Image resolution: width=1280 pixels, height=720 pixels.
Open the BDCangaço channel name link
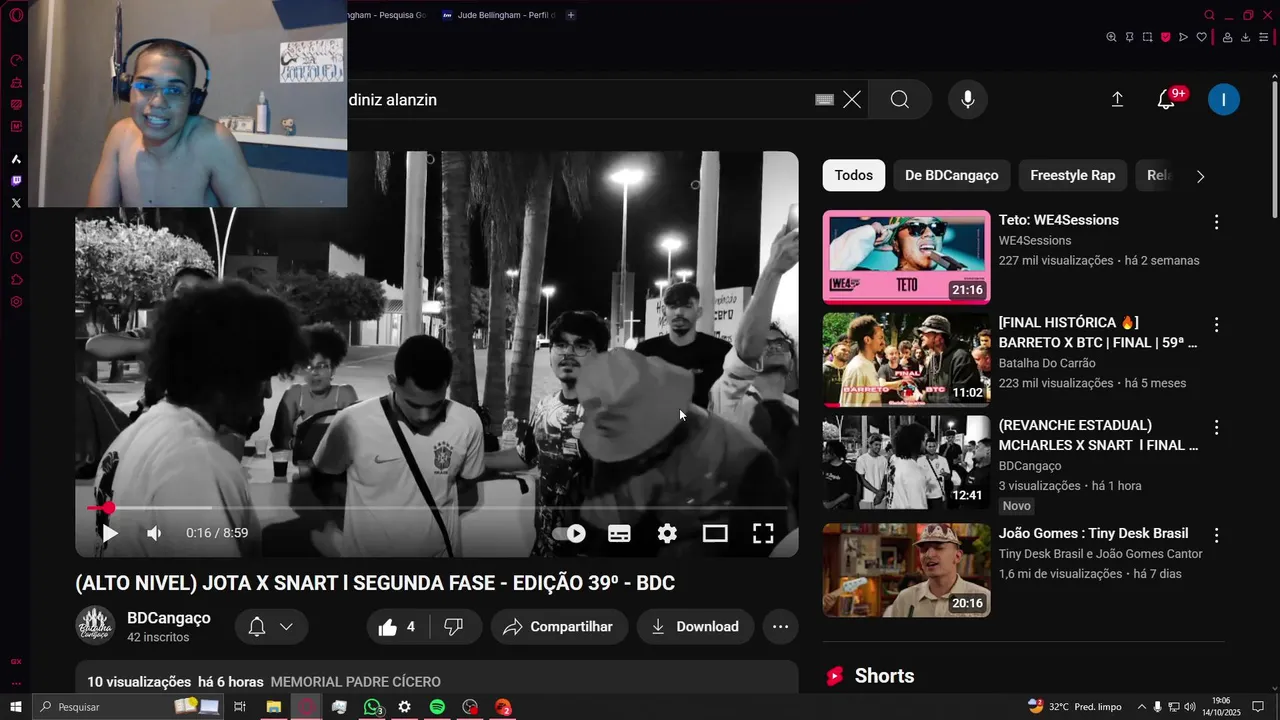point(169,618)
